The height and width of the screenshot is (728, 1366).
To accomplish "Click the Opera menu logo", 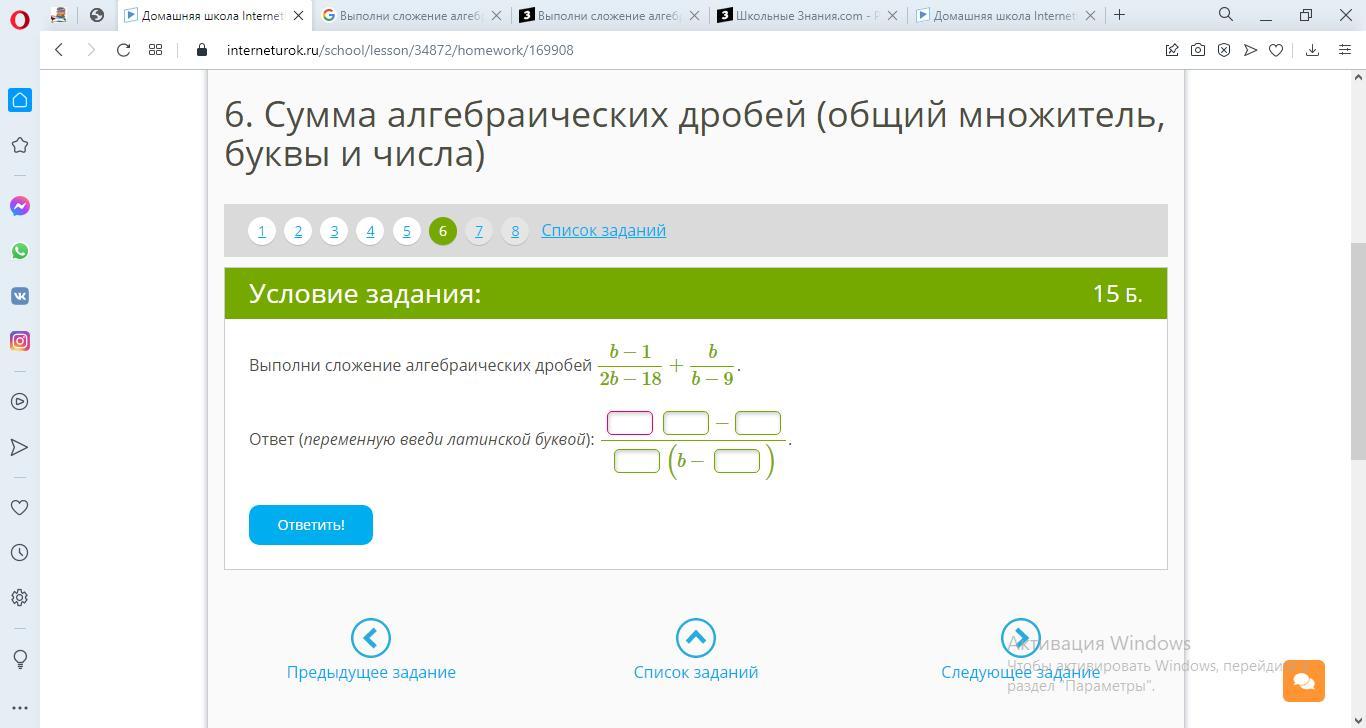I will coord(19,18).
